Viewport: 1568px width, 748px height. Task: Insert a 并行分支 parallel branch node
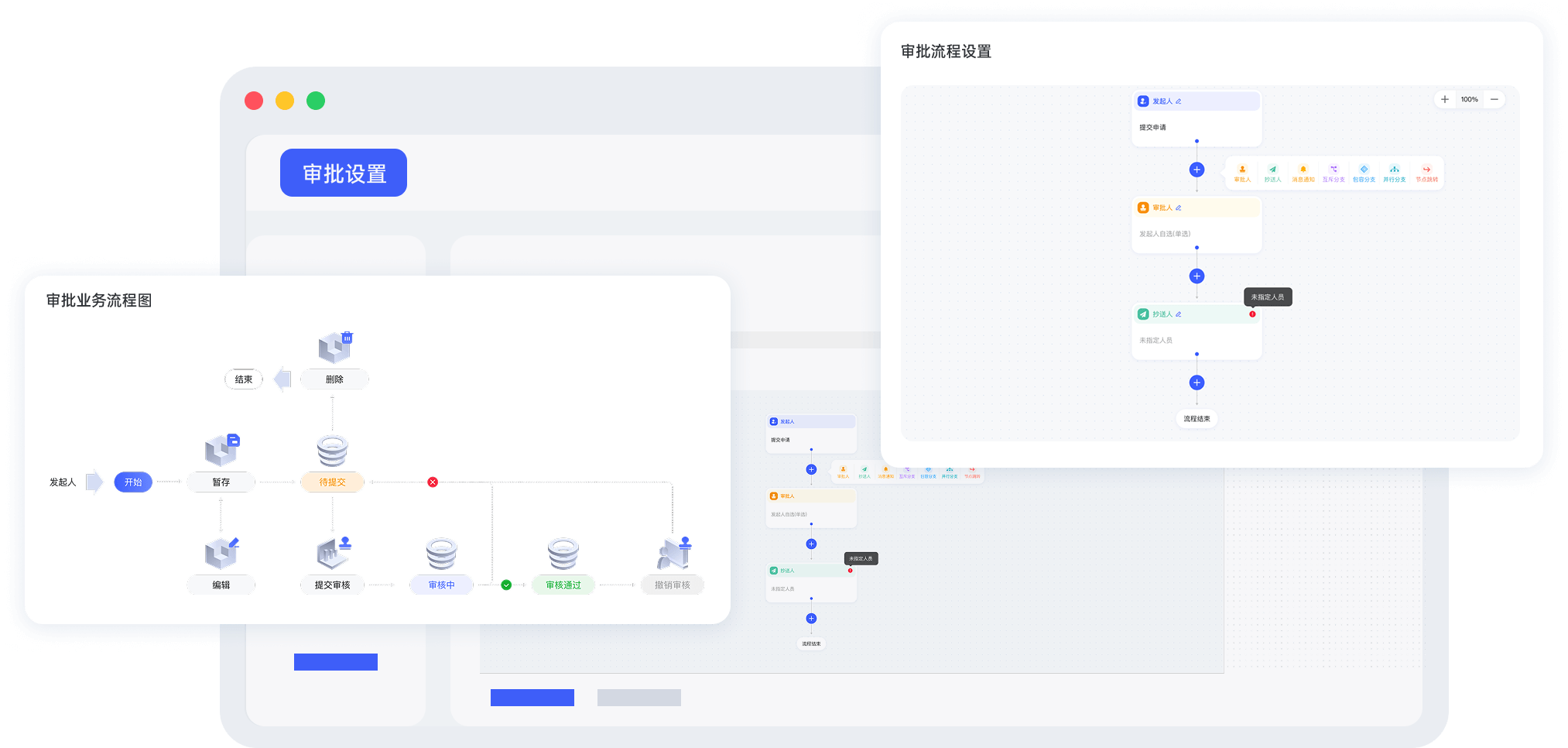[1394, 170]
